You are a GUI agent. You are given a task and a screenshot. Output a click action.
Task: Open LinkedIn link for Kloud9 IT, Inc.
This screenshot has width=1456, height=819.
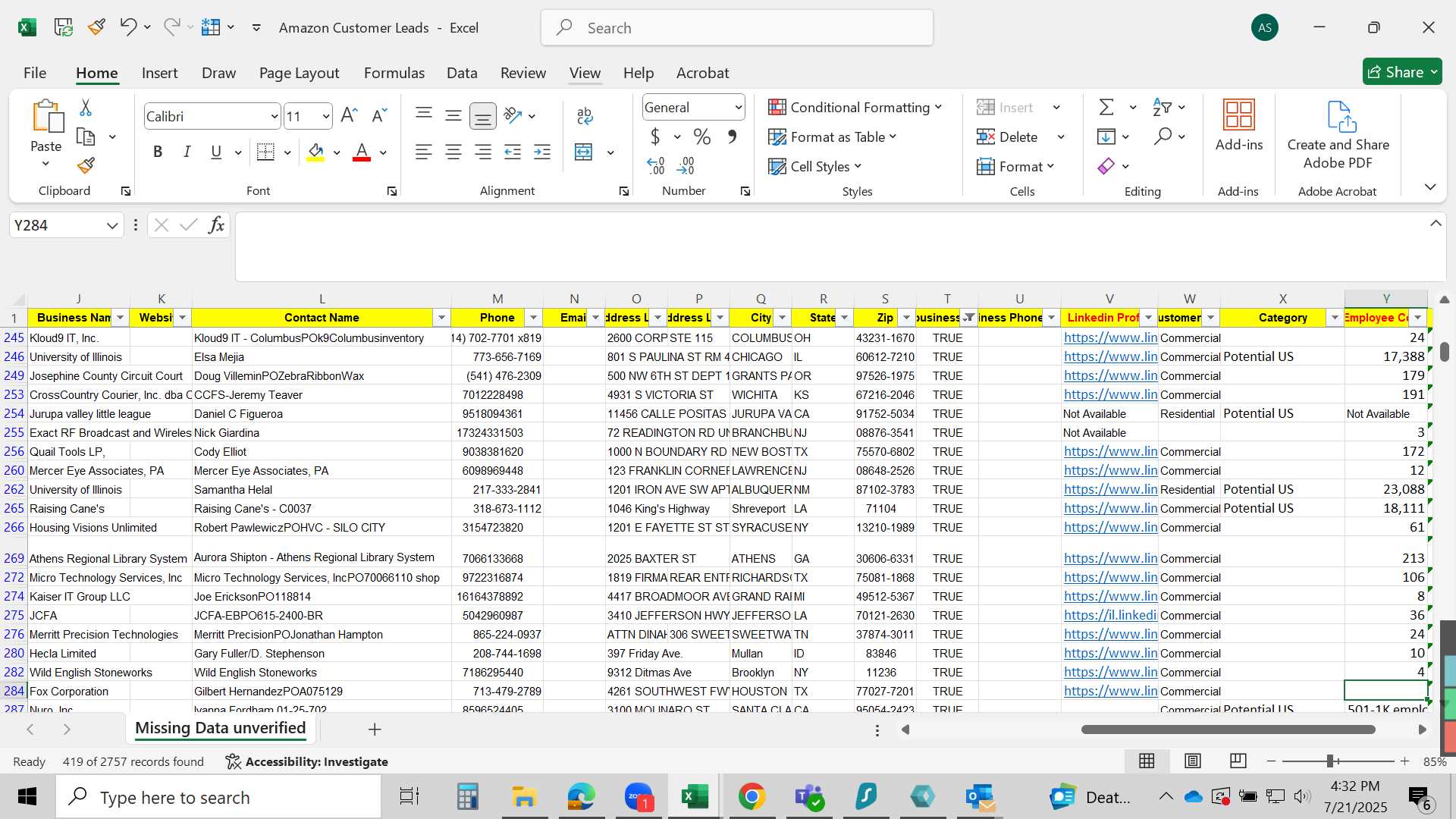click(1110, 337)
